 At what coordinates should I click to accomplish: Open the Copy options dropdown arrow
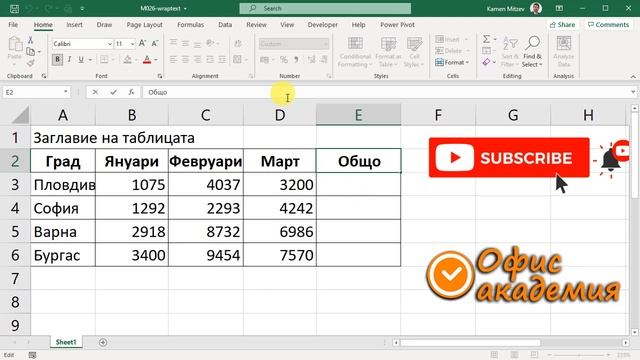click(x=39, y=52)
